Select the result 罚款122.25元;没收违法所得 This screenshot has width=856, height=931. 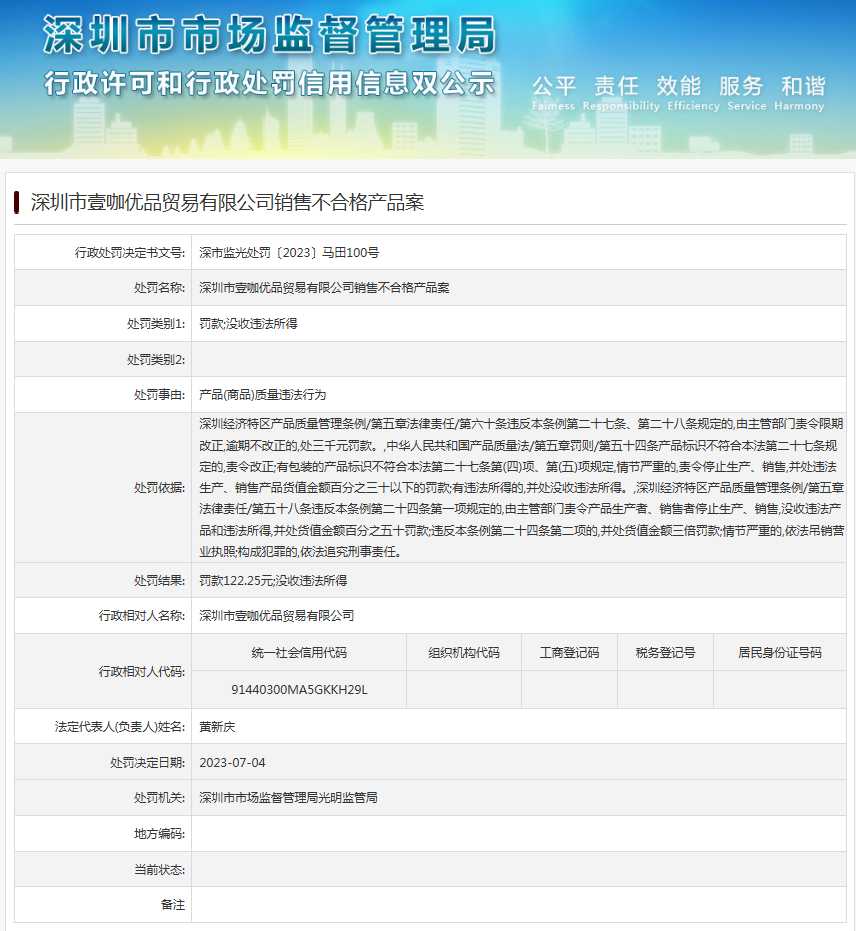(x=273, y=580)
